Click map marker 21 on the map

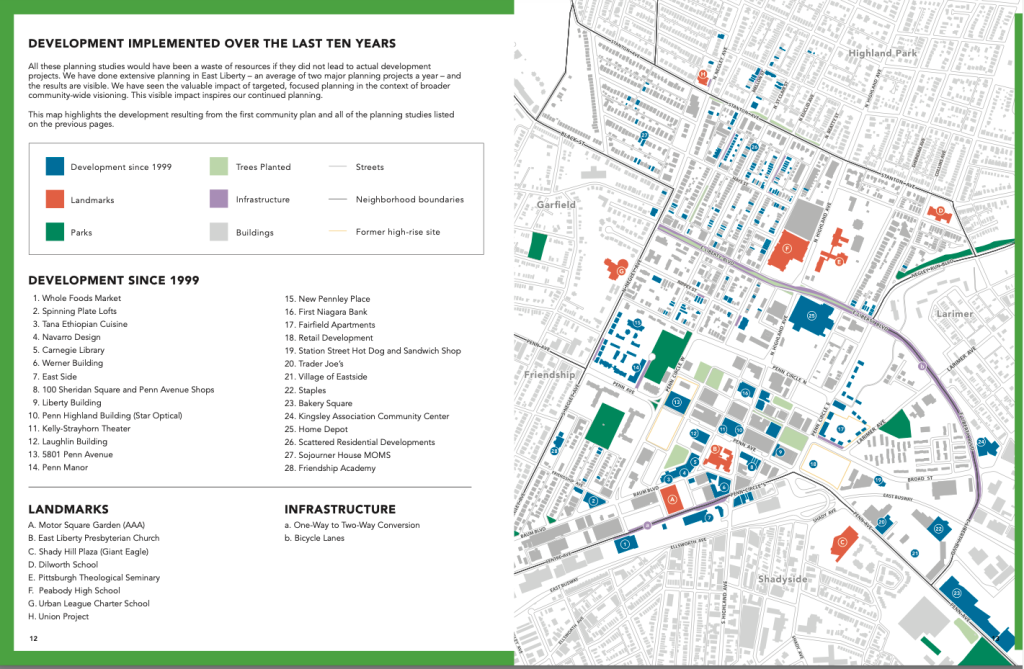click(x=915, y=553)
